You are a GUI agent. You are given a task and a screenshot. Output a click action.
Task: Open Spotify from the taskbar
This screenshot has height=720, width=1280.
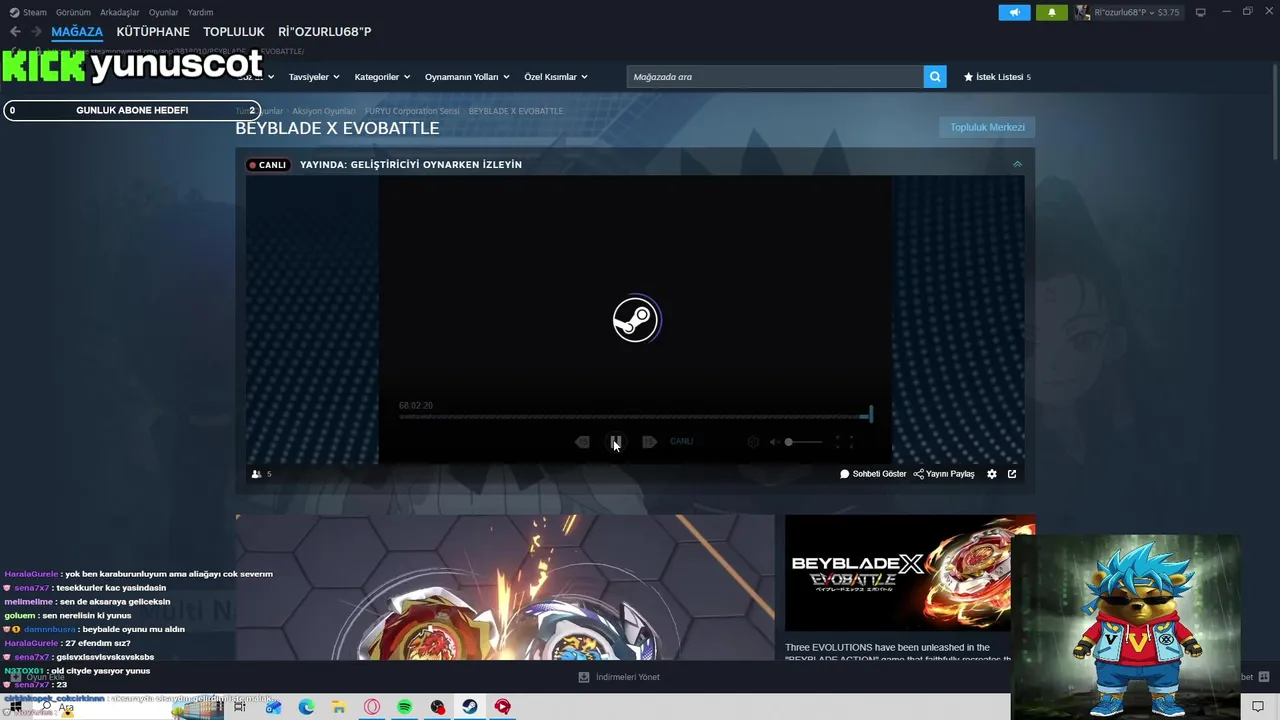pyautogui.click(x=405, y=707)
